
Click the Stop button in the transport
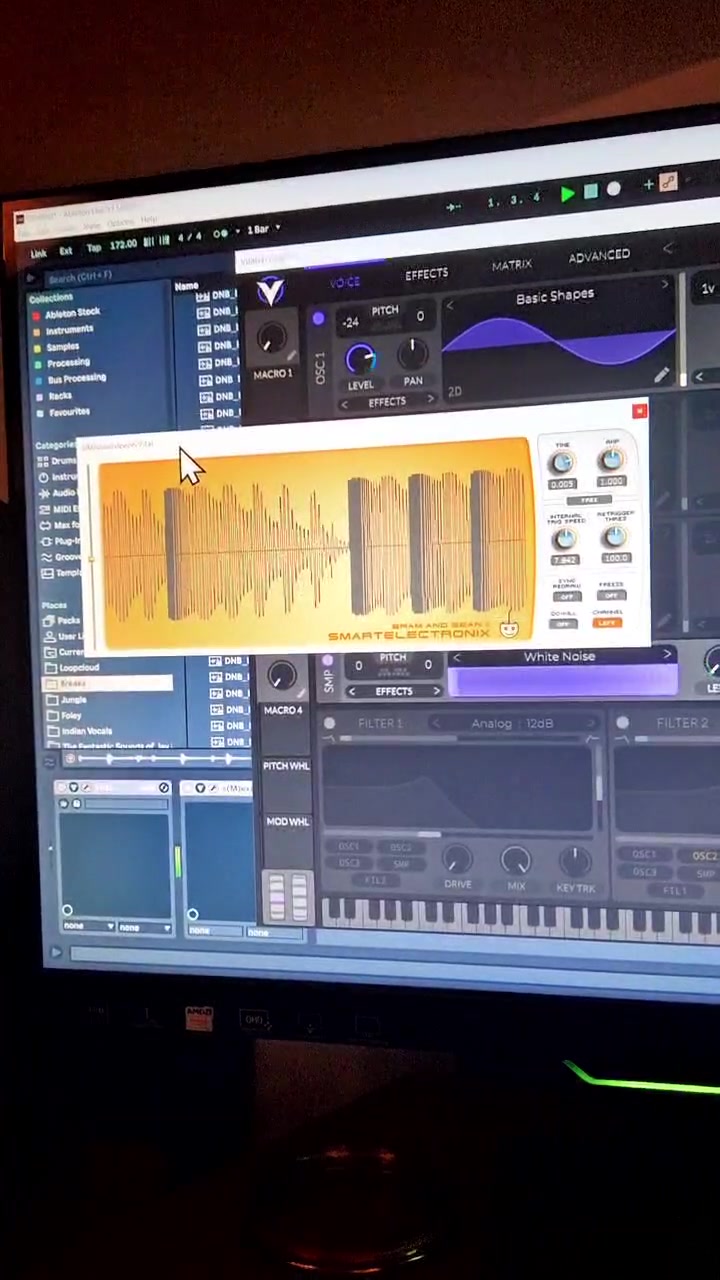click(590, 192)
